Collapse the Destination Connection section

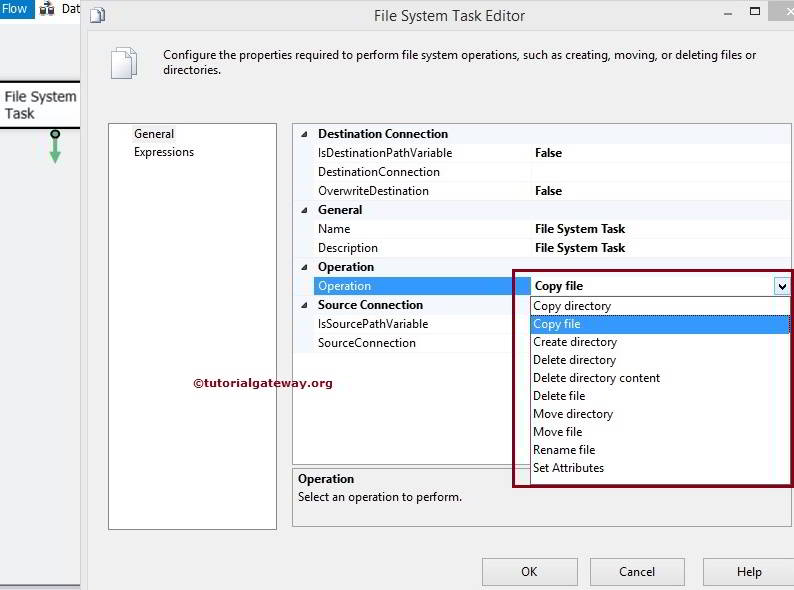click(304, 134)
